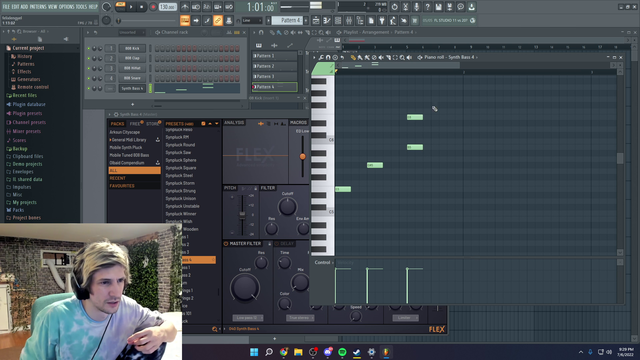Screen dimensions: 640x360
Task: Switch to the FLEX FREE tab
Action: [x=134, y=124]
